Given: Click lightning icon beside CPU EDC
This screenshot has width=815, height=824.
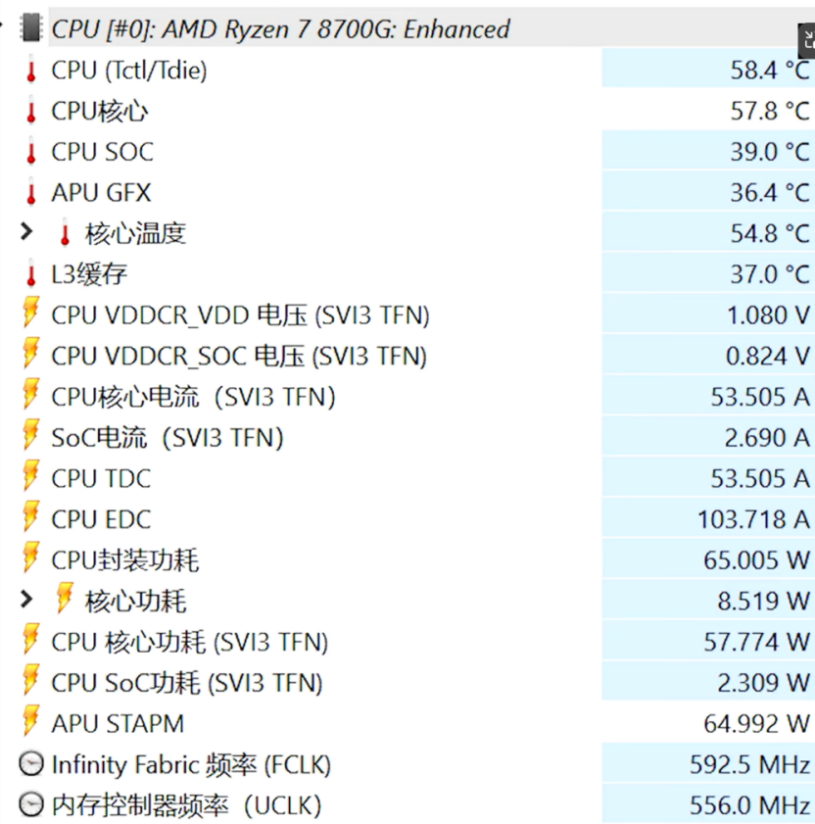Looking at the screenshot, I should click(x=31, y=517).
